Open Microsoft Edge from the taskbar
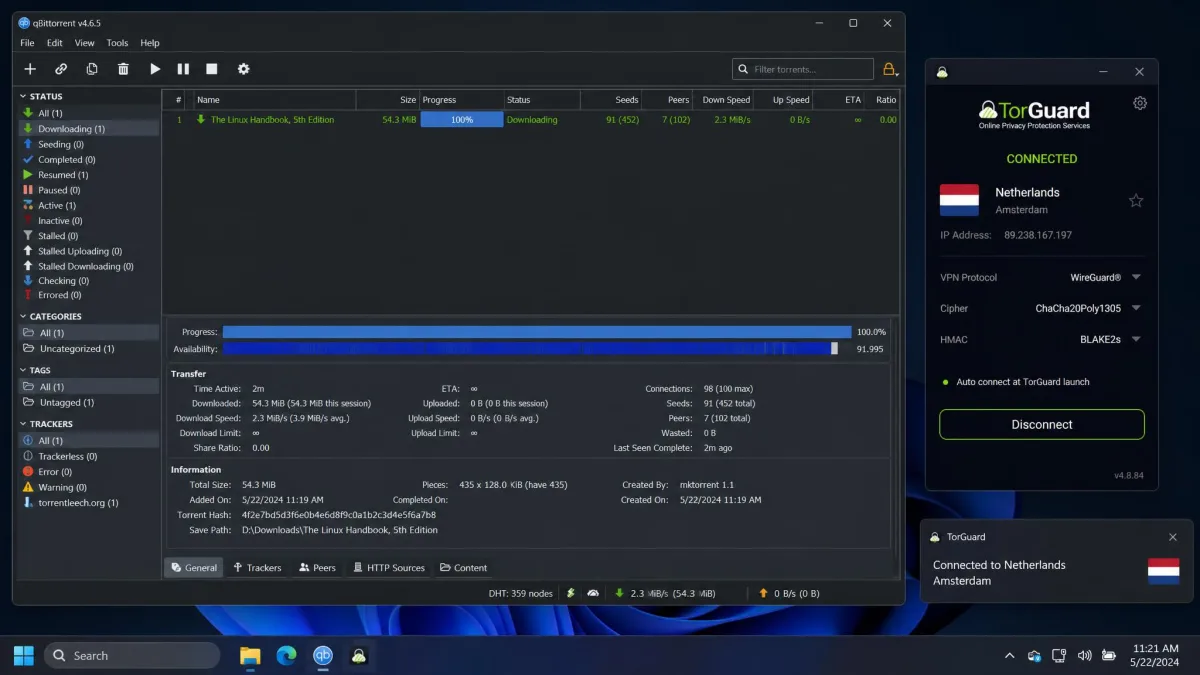 coord(287,656)
